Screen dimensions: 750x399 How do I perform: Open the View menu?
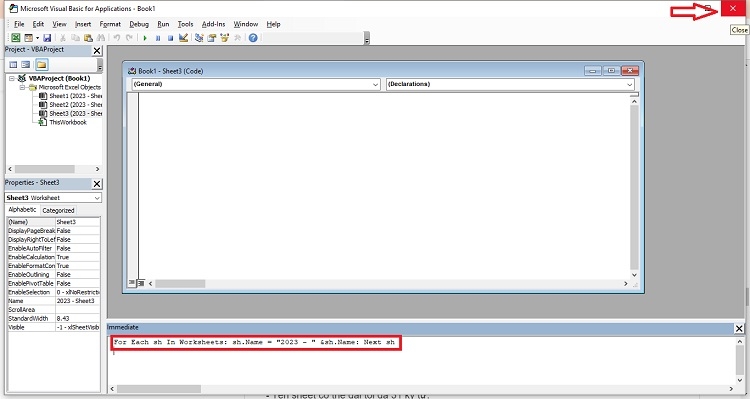pyautogui.click(x=59, y=24)
